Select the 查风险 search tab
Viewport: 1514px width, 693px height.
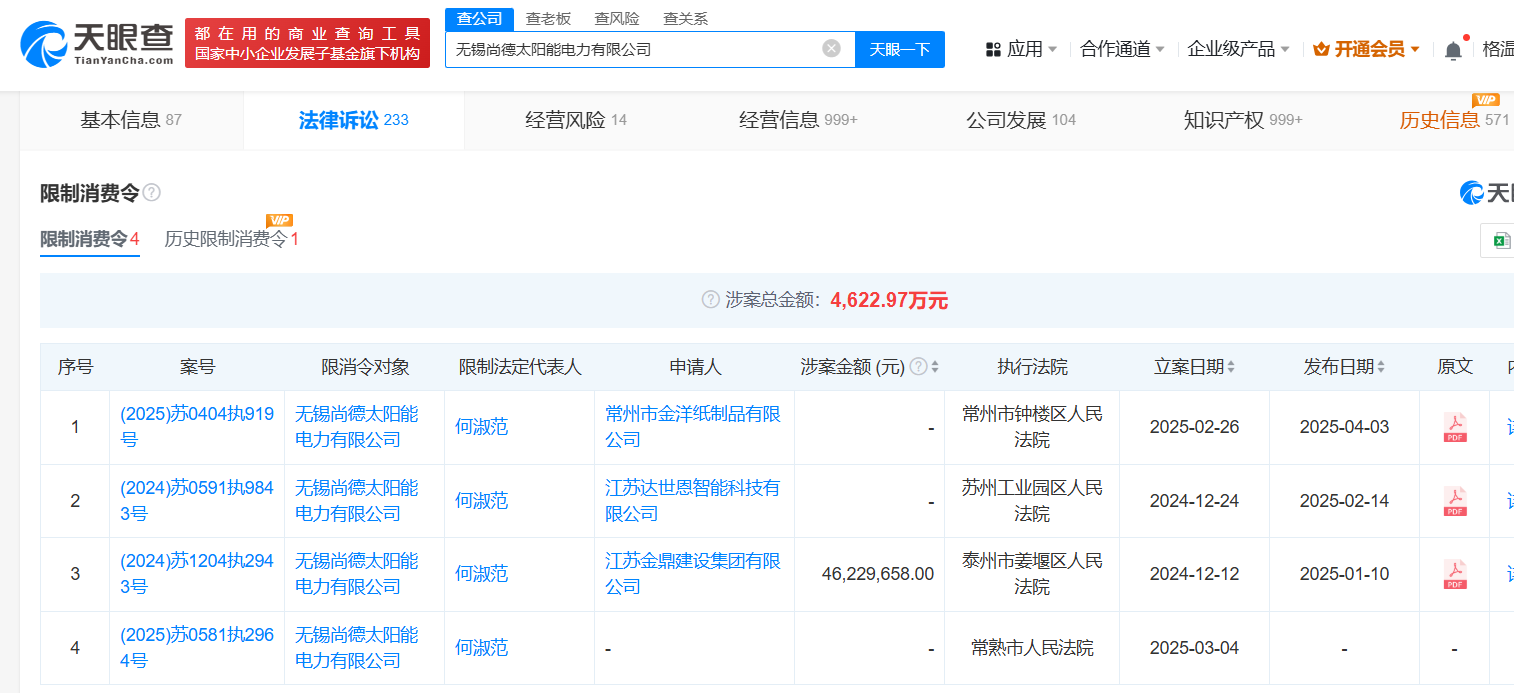click(x=616, y=19)
